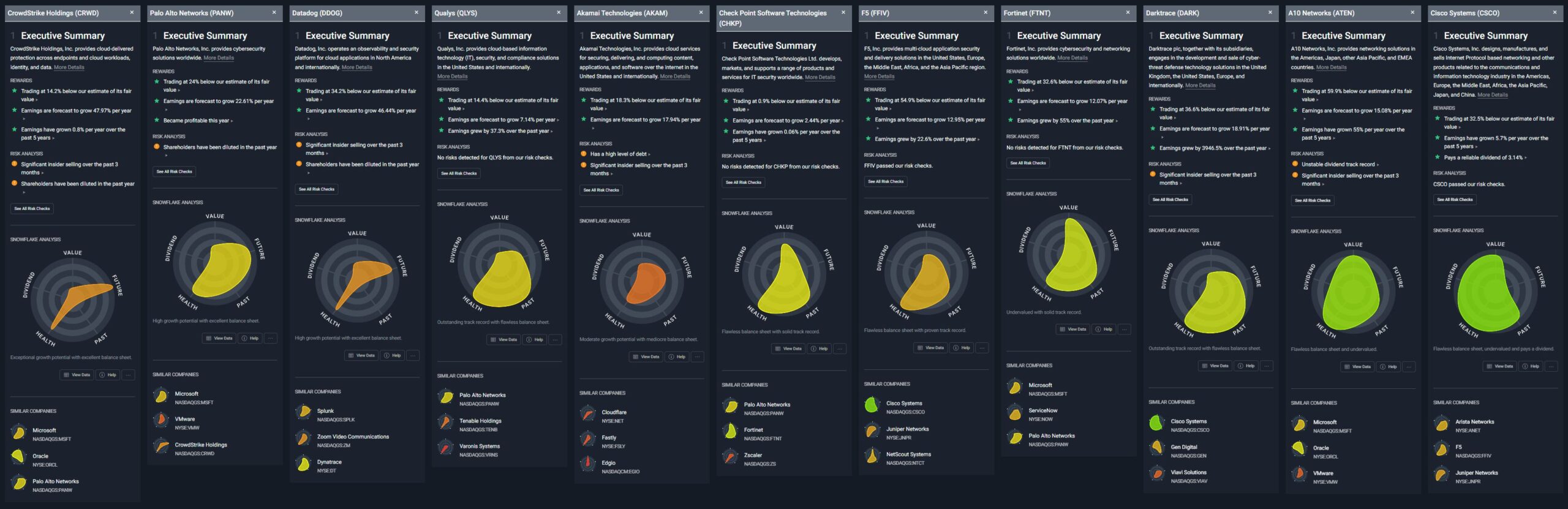The image size is (1568, 509).
Task: Open the three-dot menu under CrowdStrike's snowflake
Action: (129, 375)
